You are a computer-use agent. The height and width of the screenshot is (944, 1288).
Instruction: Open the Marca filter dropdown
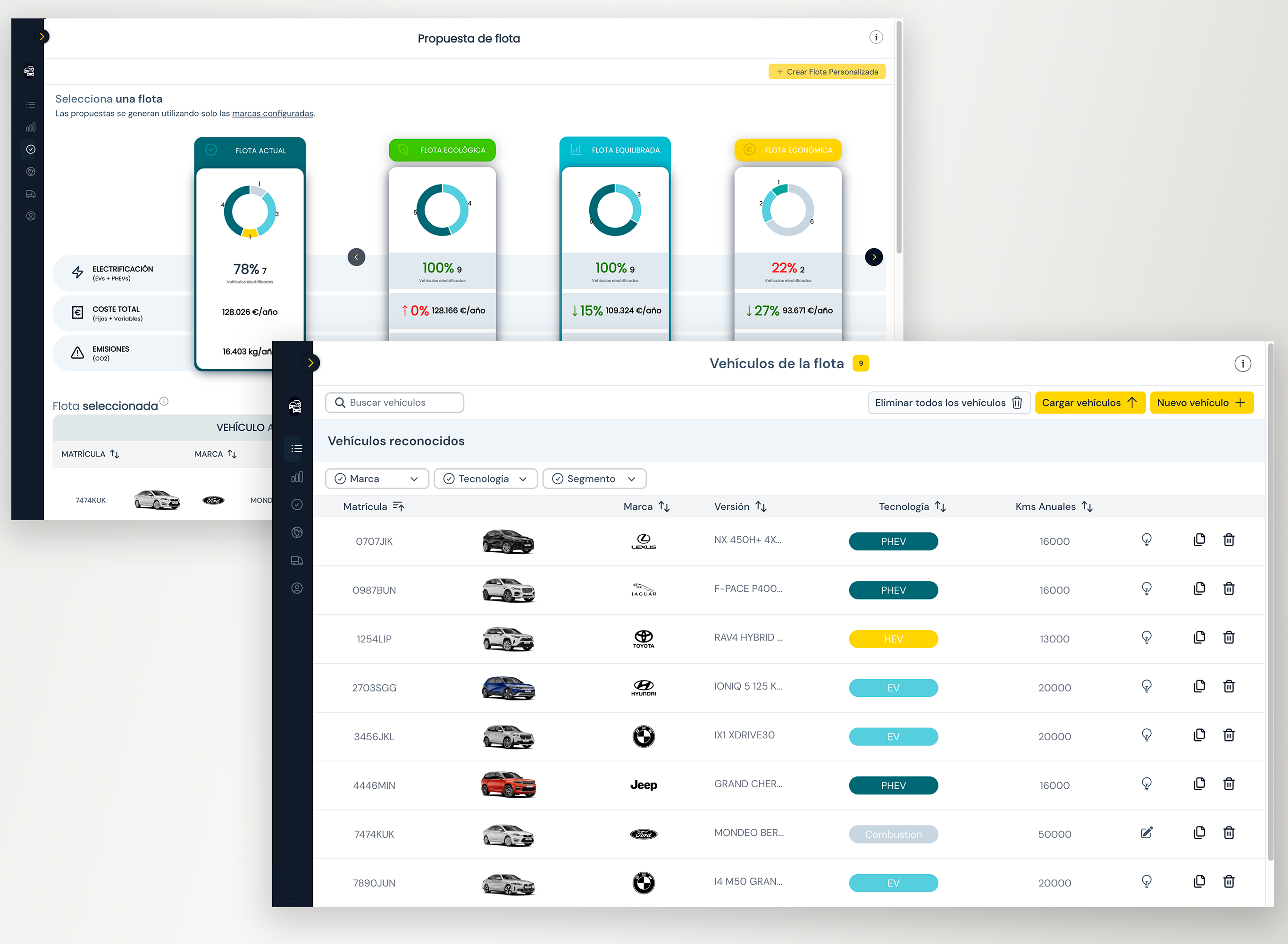tap(377, 479)
